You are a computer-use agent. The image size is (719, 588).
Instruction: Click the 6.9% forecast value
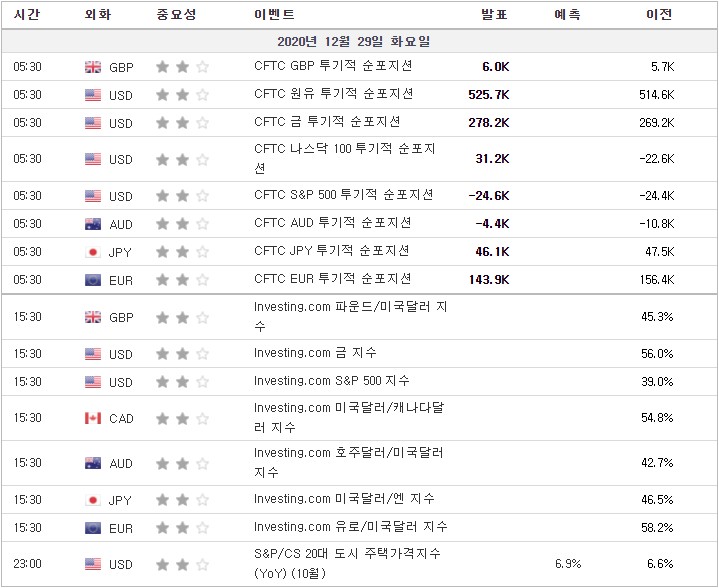568,564
